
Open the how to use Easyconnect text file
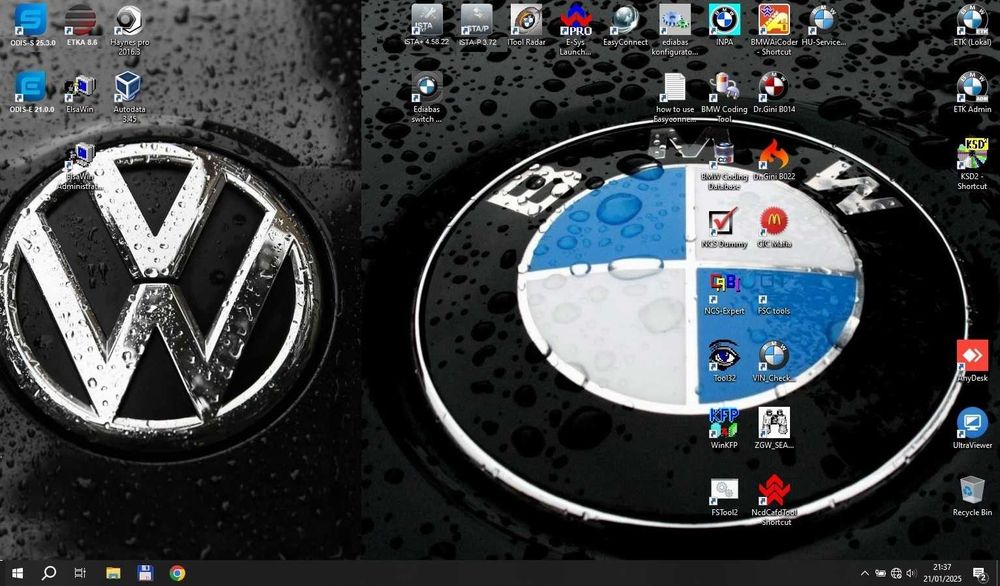(x=675, y=87)
